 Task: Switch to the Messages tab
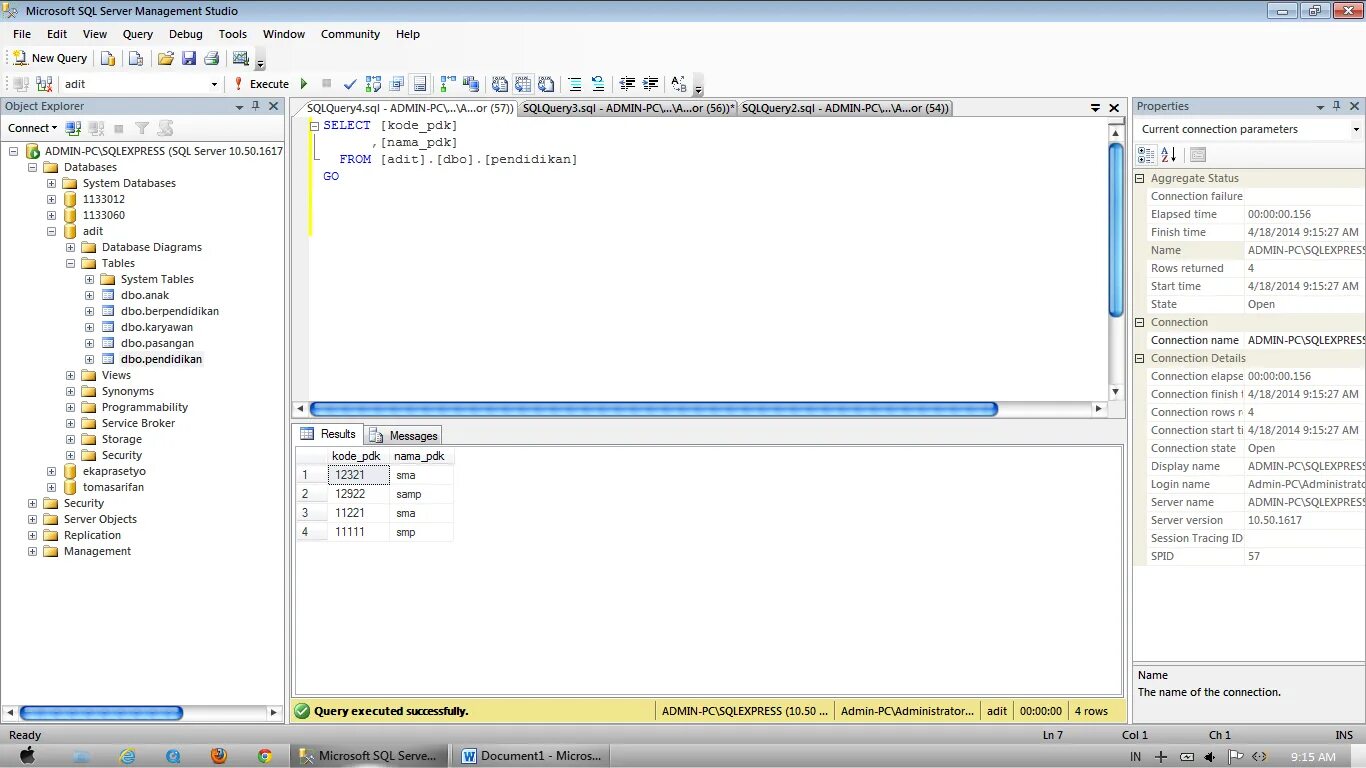(403, 435)
